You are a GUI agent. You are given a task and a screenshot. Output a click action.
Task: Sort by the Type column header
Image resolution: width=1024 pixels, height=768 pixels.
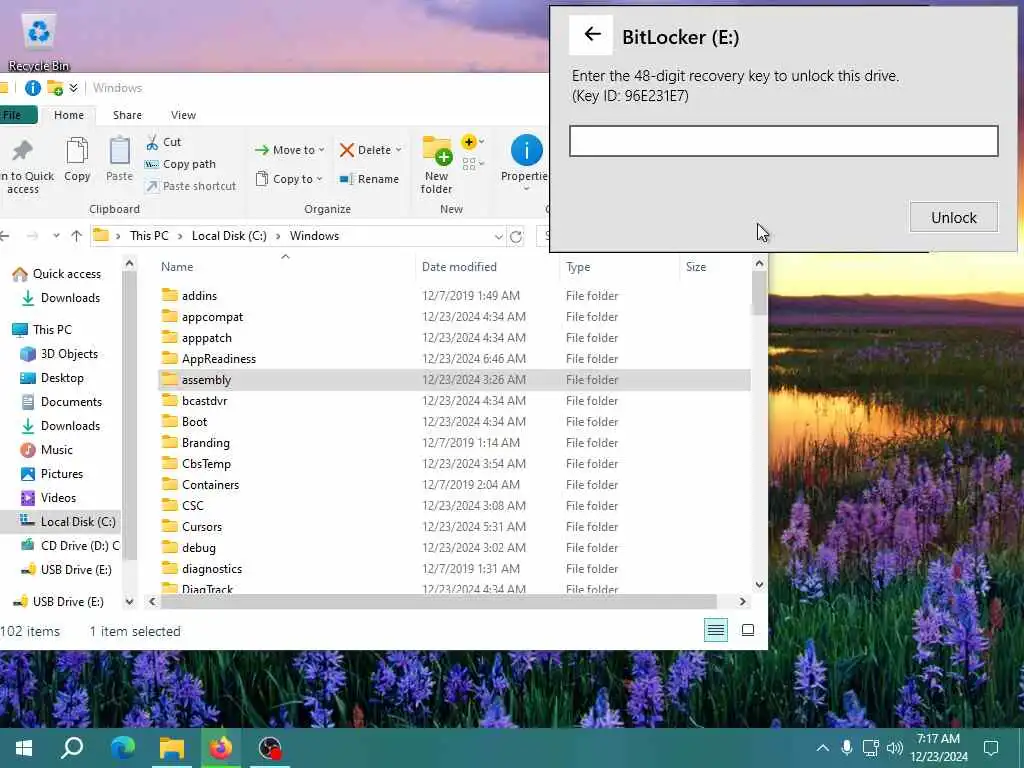click(578, 266)
